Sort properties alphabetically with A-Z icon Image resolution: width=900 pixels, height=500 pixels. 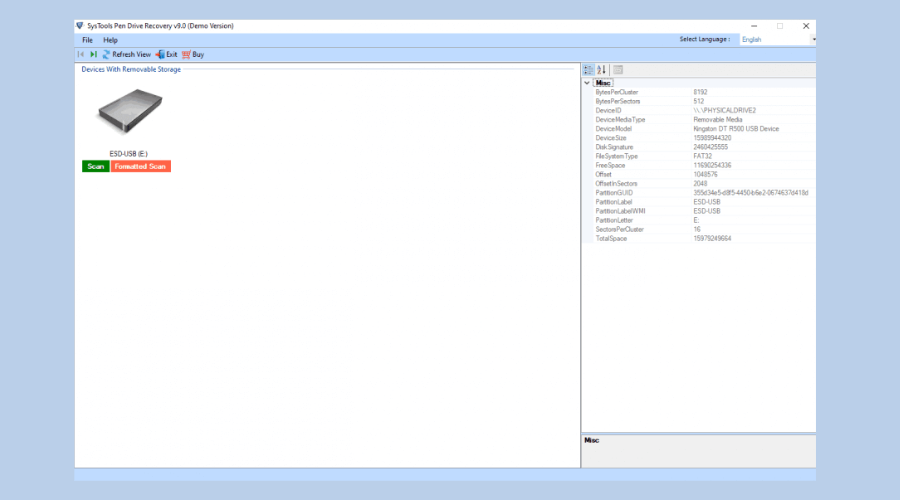pos(602,70)
